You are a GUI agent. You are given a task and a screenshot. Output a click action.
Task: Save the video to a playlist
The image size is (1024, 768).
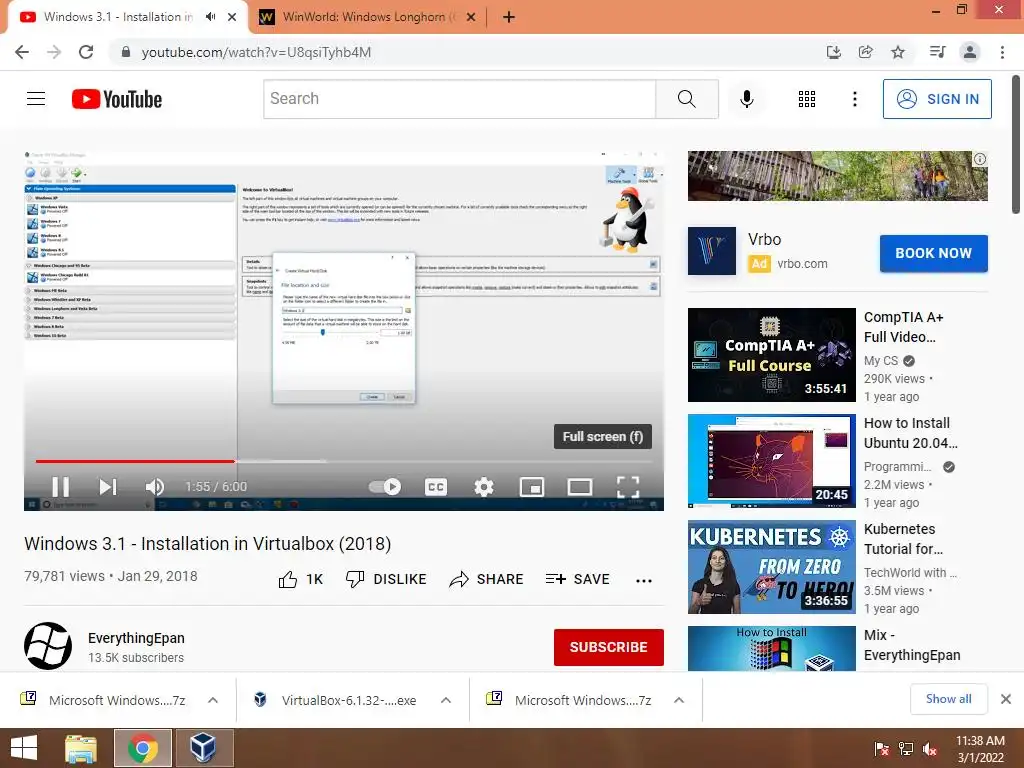[x=578, y=579]
